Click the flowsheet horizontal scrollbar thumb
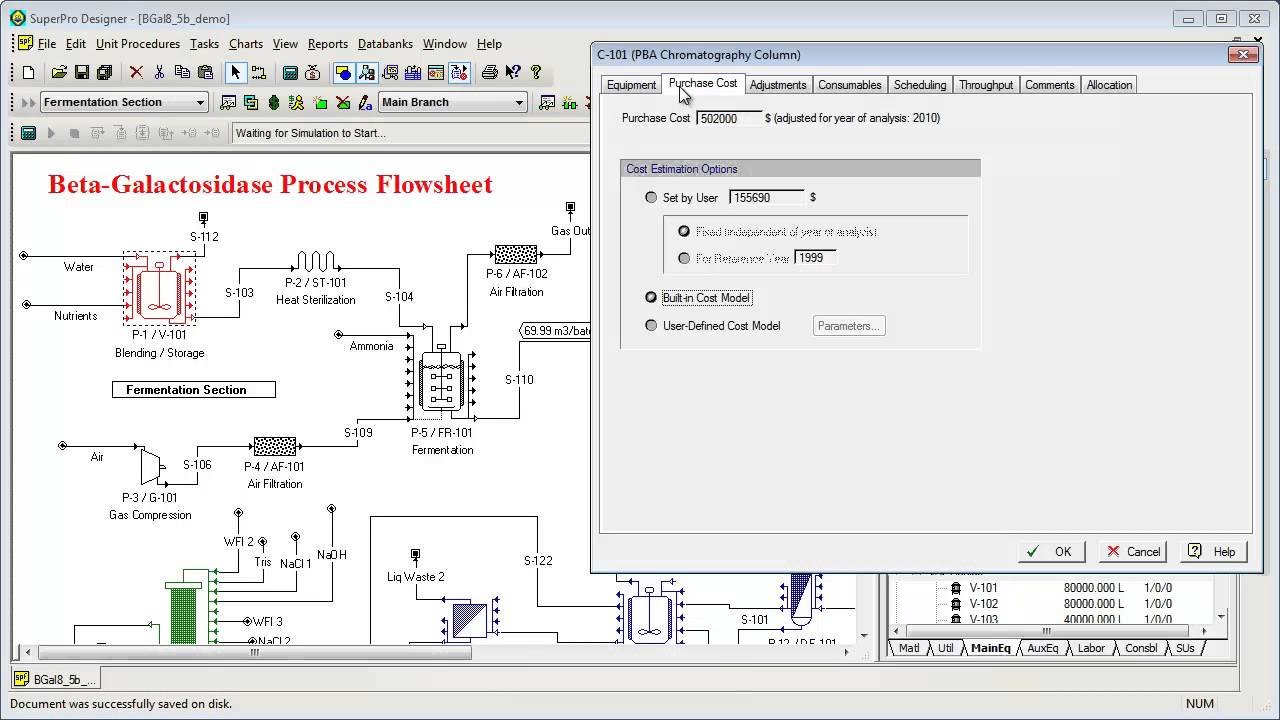 click(254, 652)
